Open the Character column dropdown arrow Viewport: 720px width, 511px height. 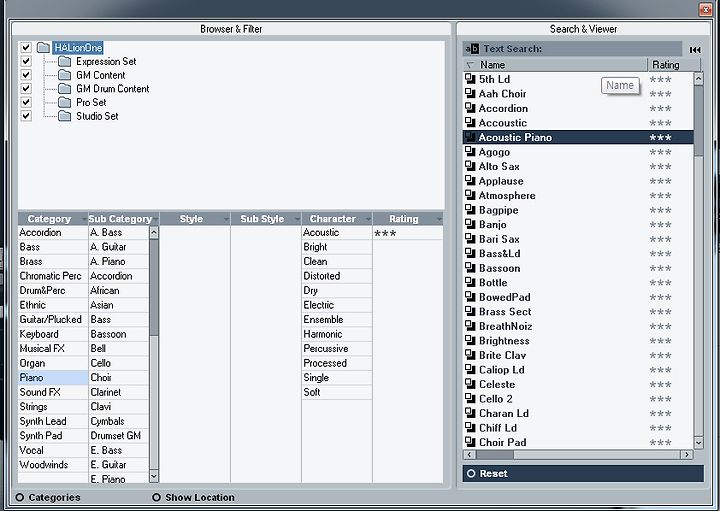(368, 219)
